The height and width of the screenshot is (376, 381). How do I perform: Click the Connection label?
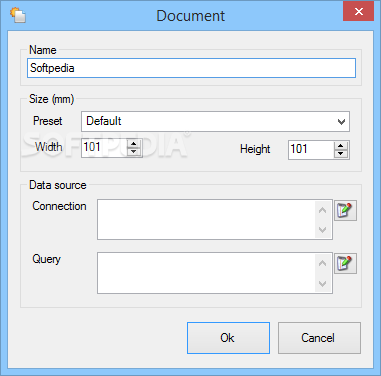click(x=59, y=206)
